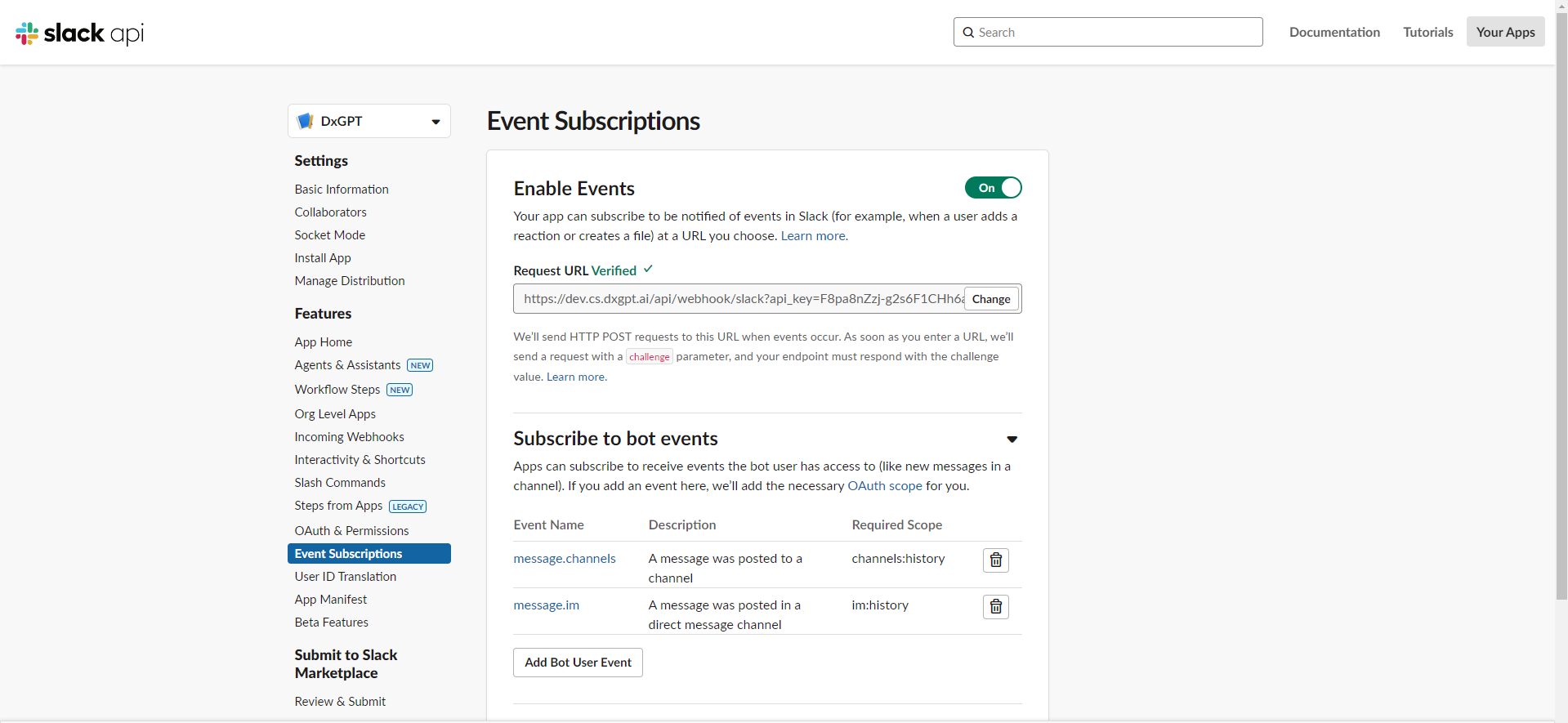Screen dimensions: 1568x723
Task: Open OAuth & Permissions
Action: tap(351, 531)
